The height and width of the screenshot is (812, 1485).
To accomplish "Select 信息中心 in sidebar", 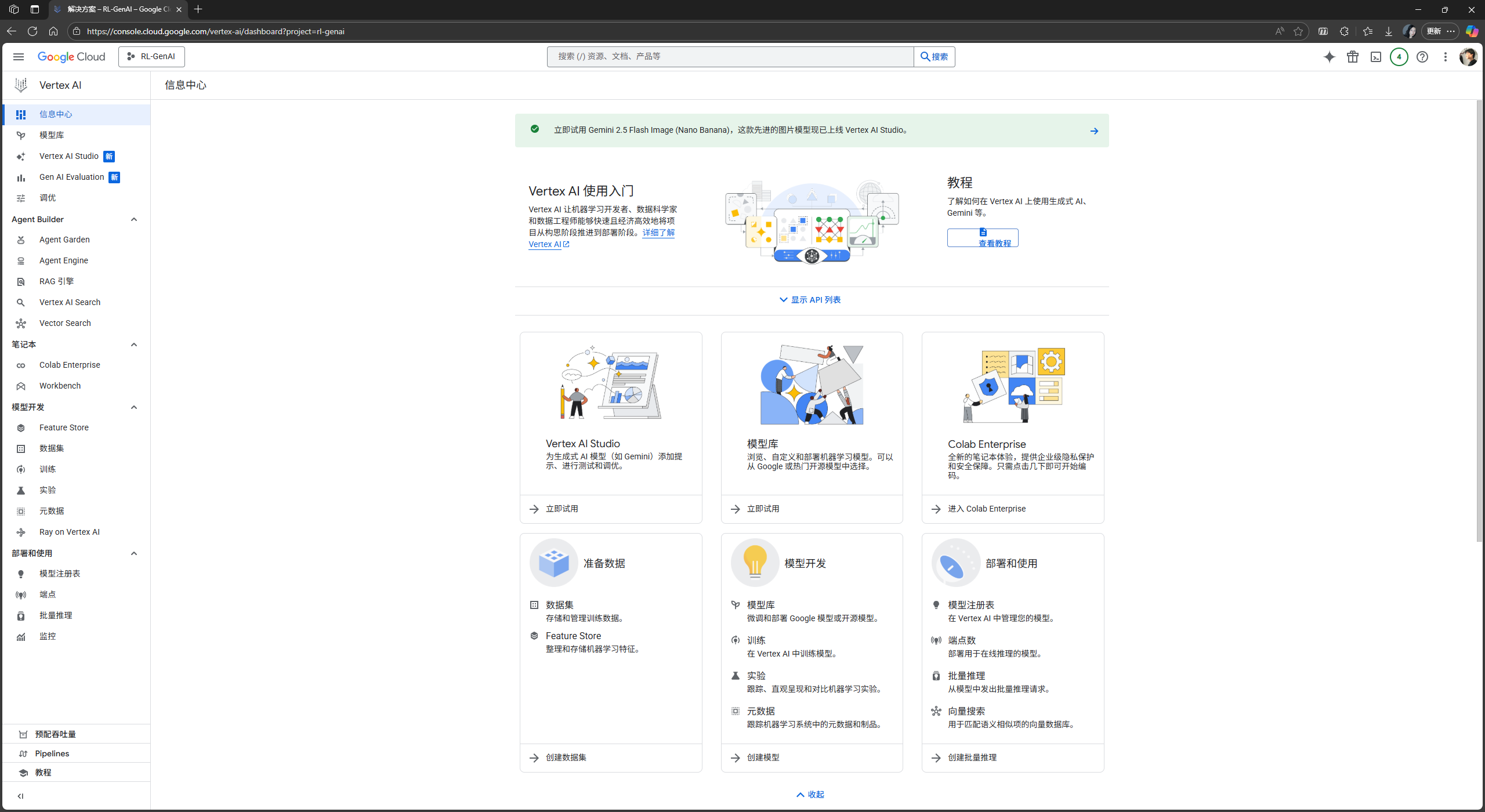I will [x=77, y=114].
